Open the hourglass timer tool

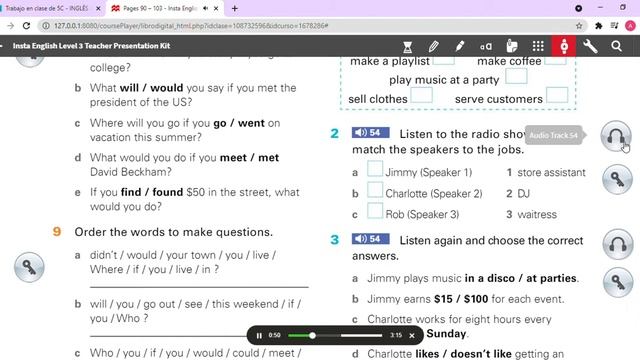pos(407,46)
